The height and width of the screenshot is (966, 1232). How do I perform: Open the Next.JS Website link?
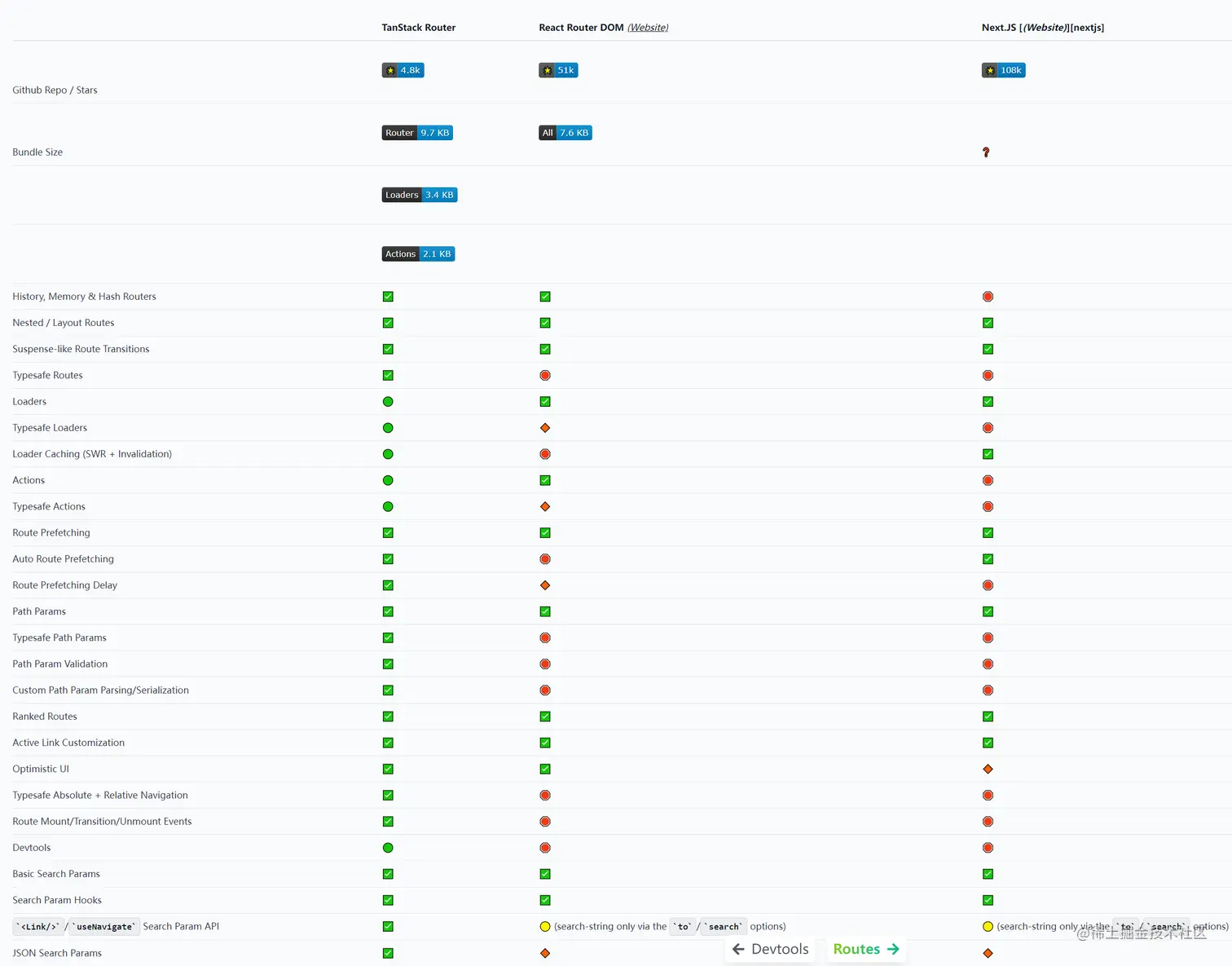(1045, 28)
